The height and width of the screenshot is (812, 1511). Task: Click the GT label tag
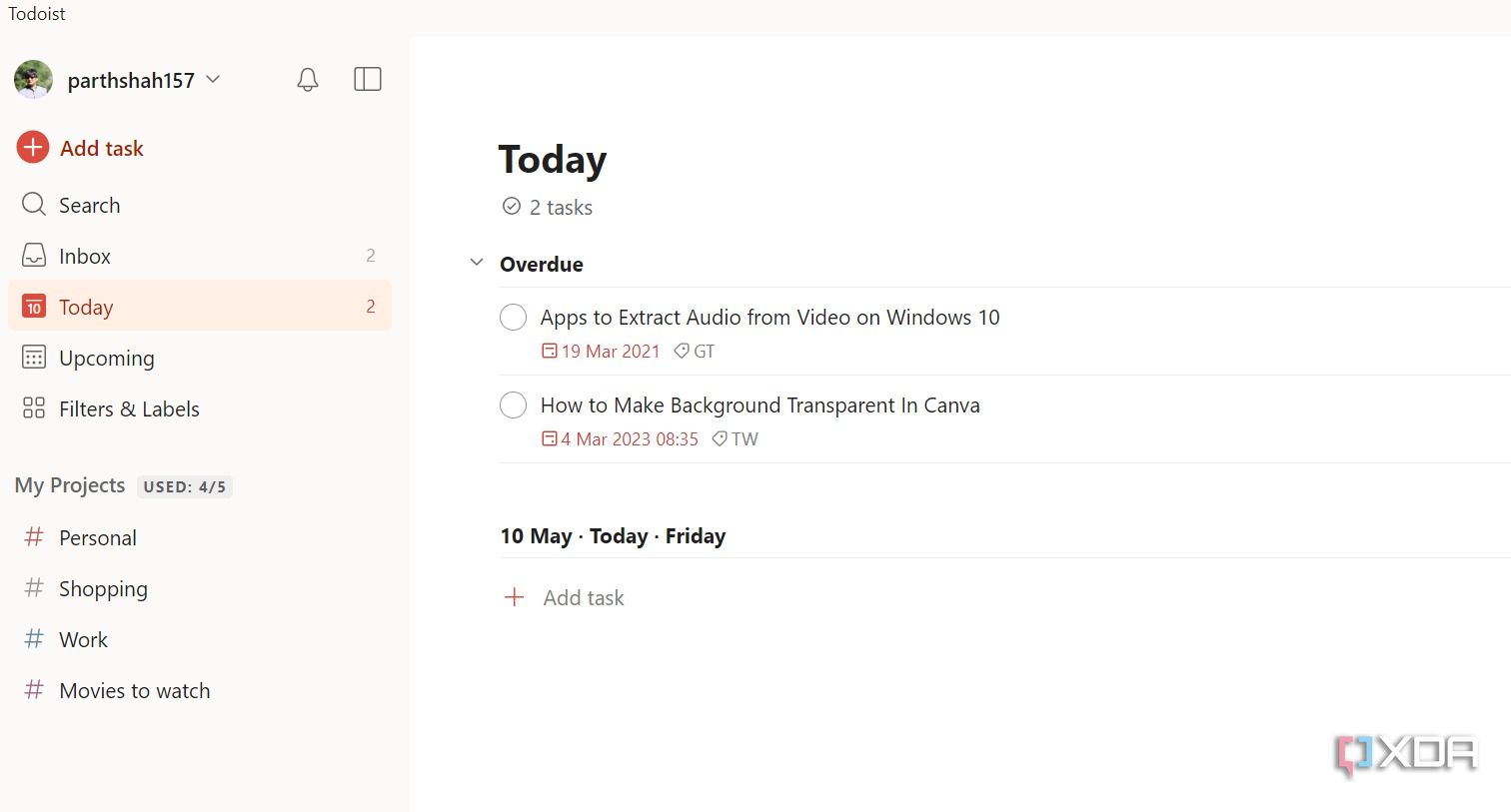(696, 352)
